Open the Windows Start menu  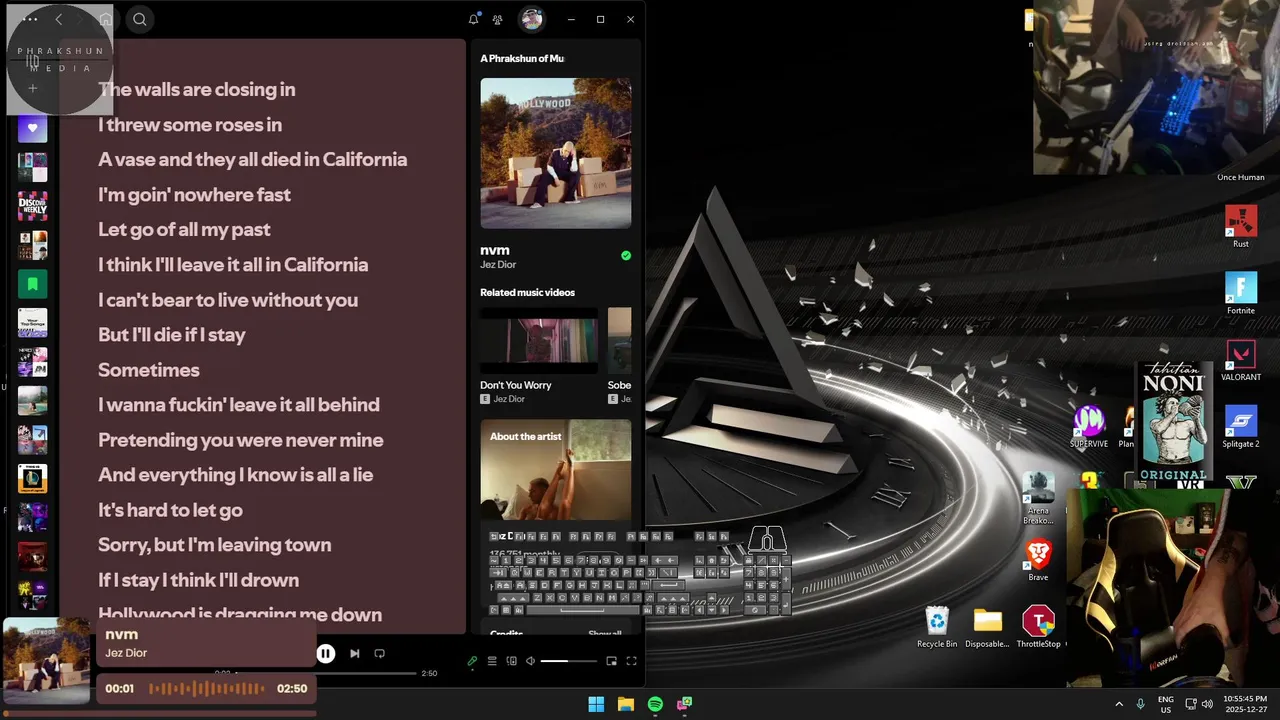596,704
